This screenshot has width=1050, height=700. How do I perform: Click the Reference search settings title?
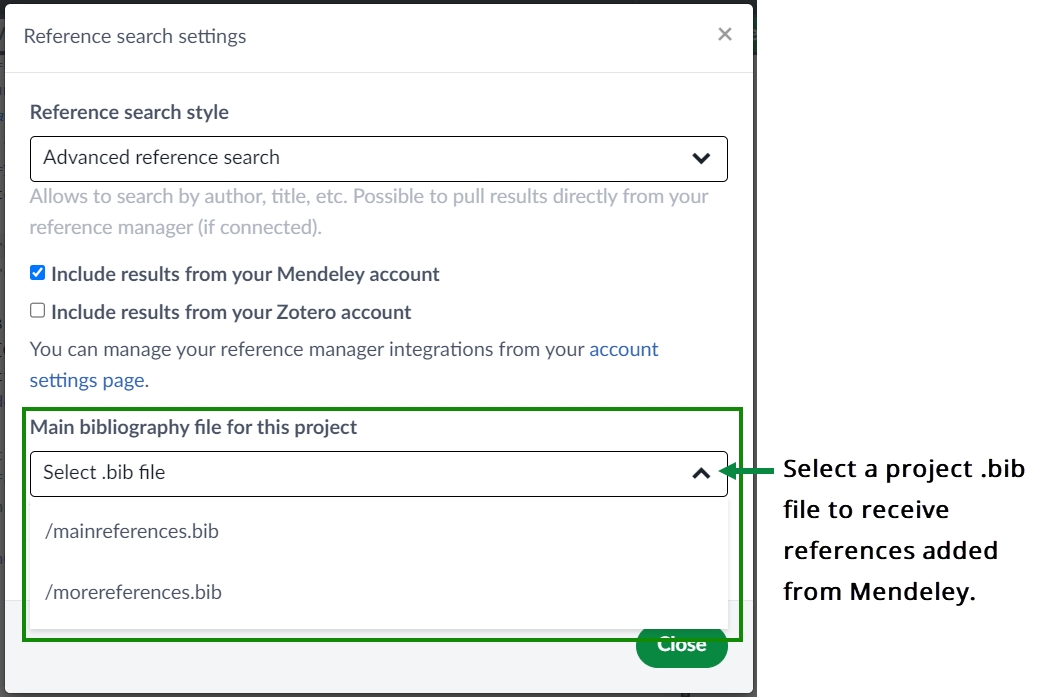coord(135,37)
